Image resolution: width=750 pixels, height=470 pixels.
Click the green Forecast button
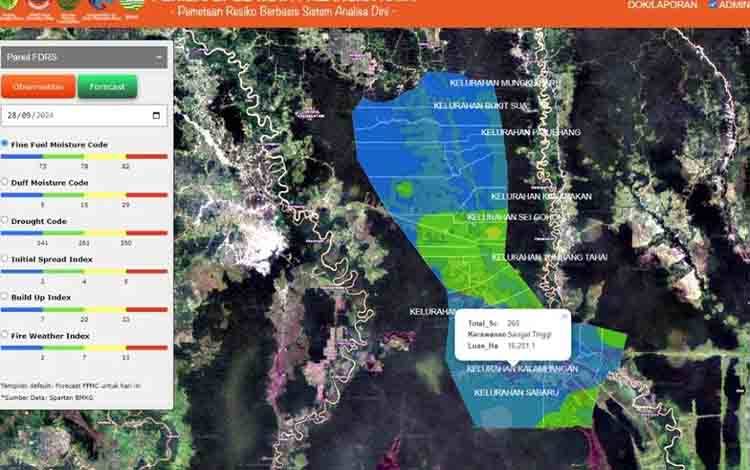tap(107, 87)
